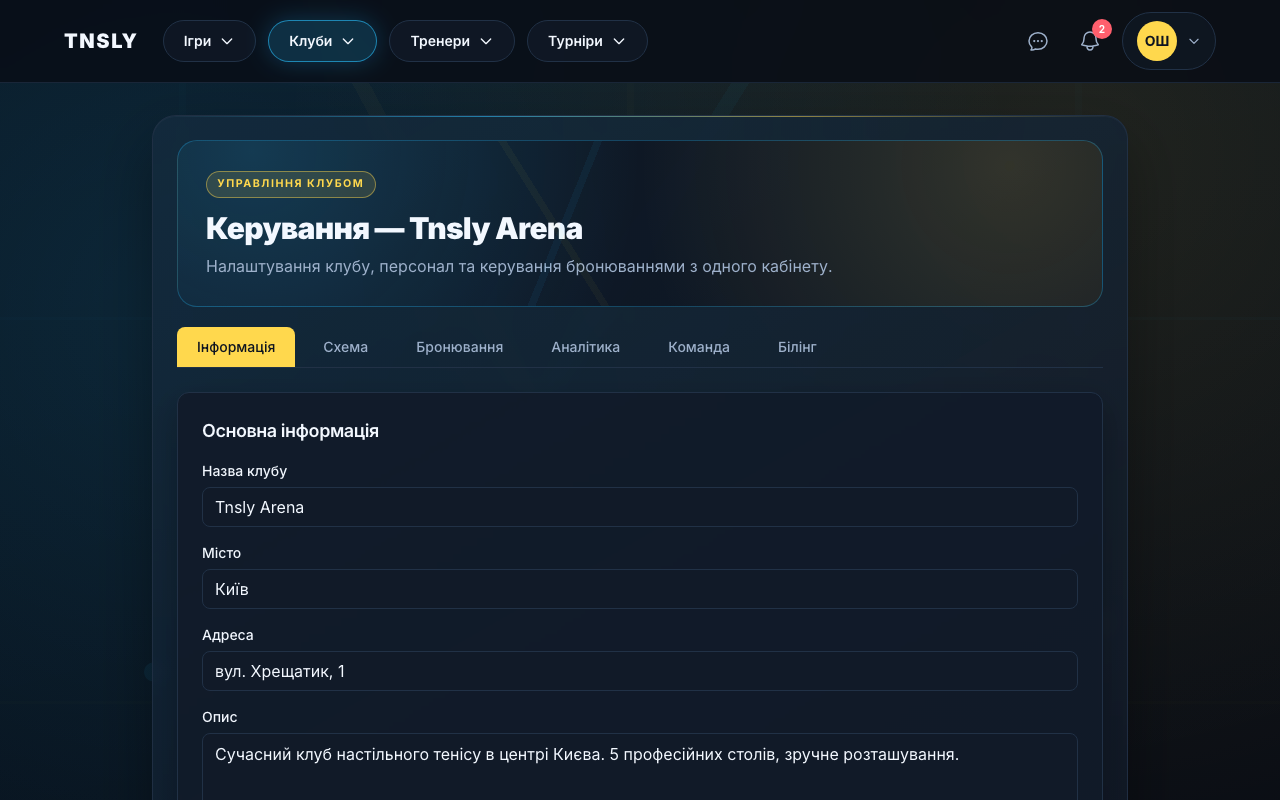
Task: Go to the Бронювання tab
Action: coord(459,347)
